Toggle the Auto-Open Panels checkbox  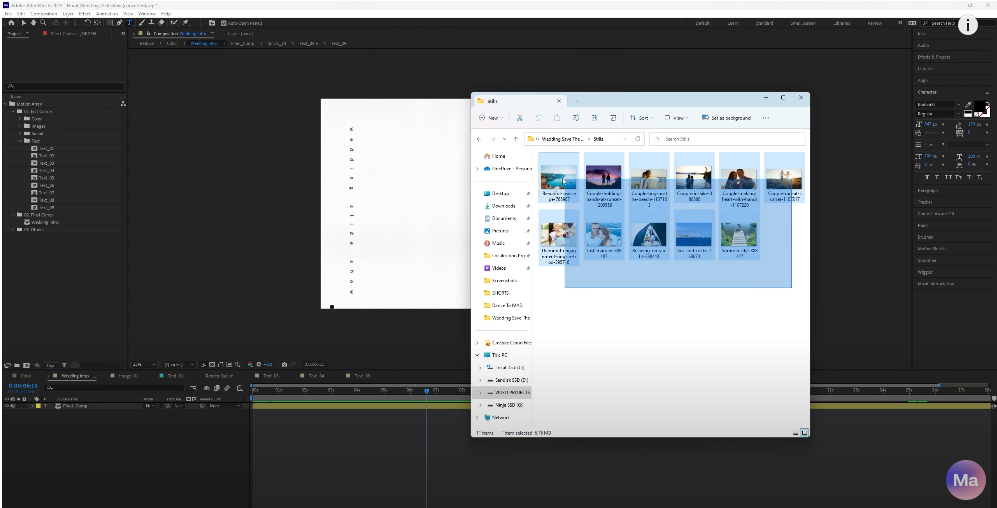tap(223, 21)
